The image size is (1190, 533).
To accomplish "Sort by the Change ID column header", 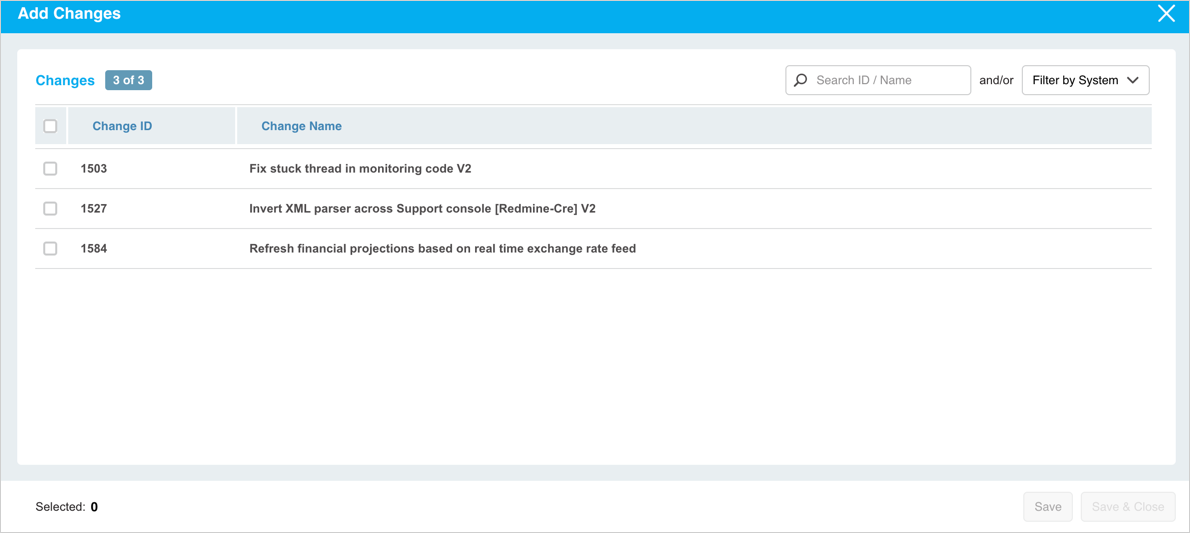I will click(122, 126).
